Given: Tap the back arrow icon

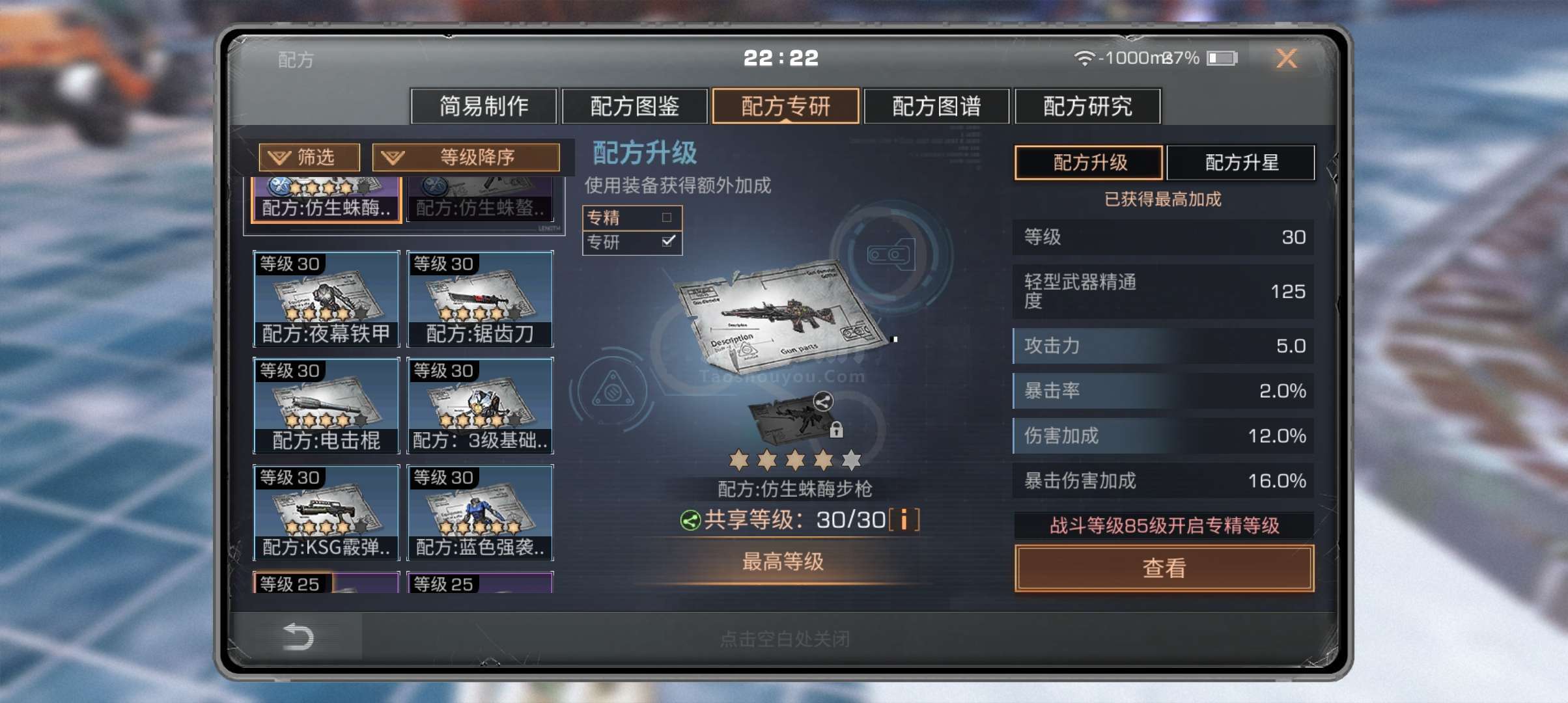Looking at the screenshot, I should (298, 637).
